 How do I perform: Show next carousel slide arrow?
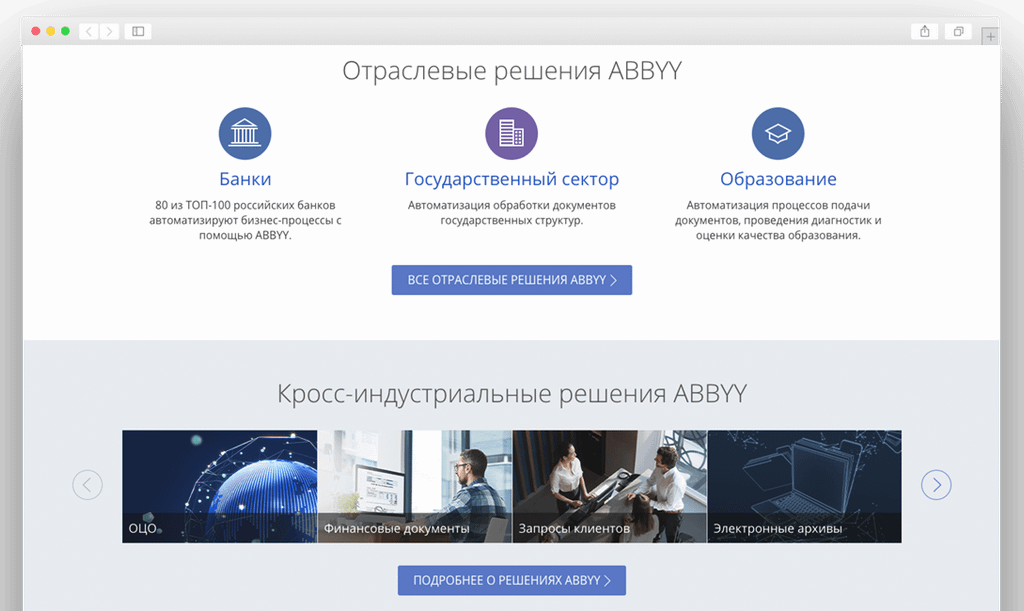[936, 485]
